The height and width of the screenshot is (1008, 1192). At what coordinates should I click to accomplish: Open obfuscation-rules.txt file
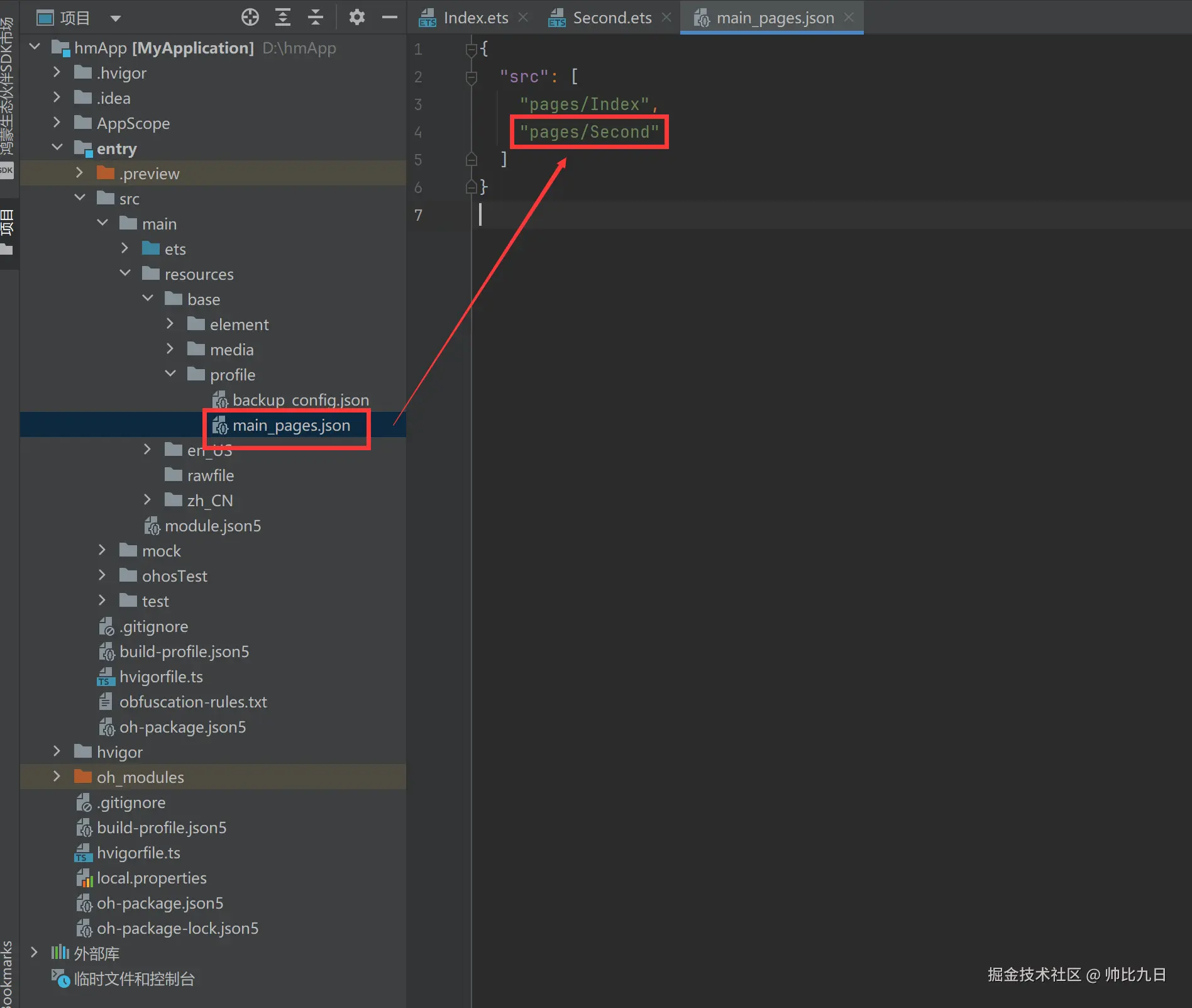pos(193,702)
